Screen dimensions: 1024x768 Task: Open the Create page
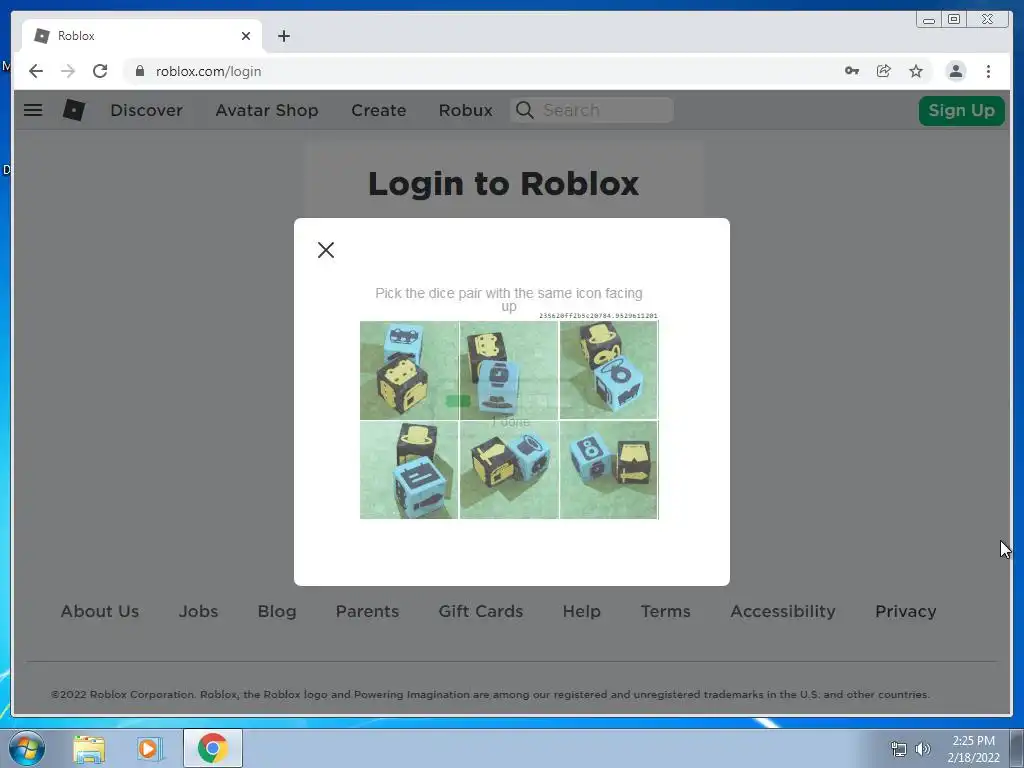point(379,110)
